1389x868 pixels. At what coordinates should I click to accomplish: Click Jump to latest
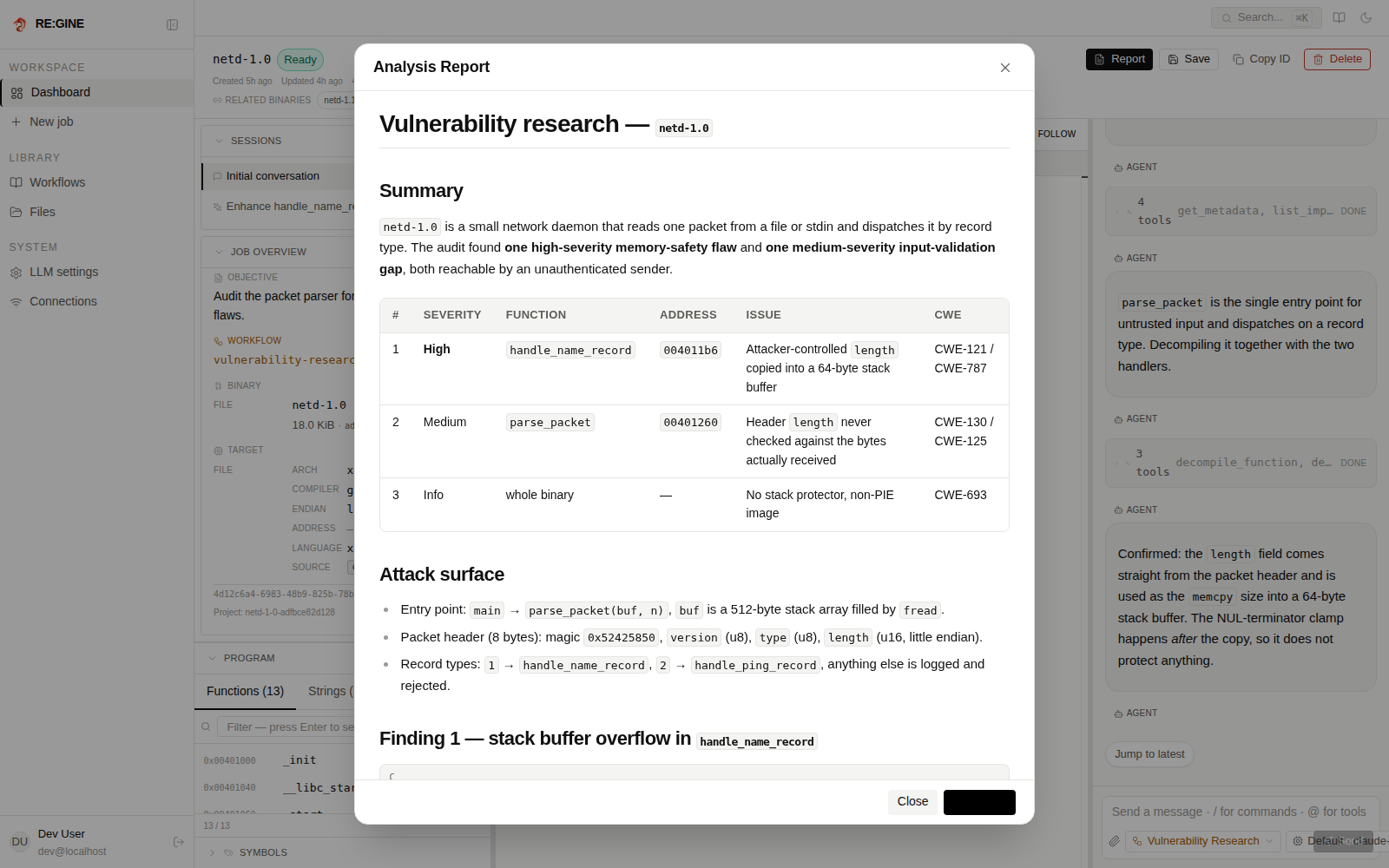[x=1149, y=754]
